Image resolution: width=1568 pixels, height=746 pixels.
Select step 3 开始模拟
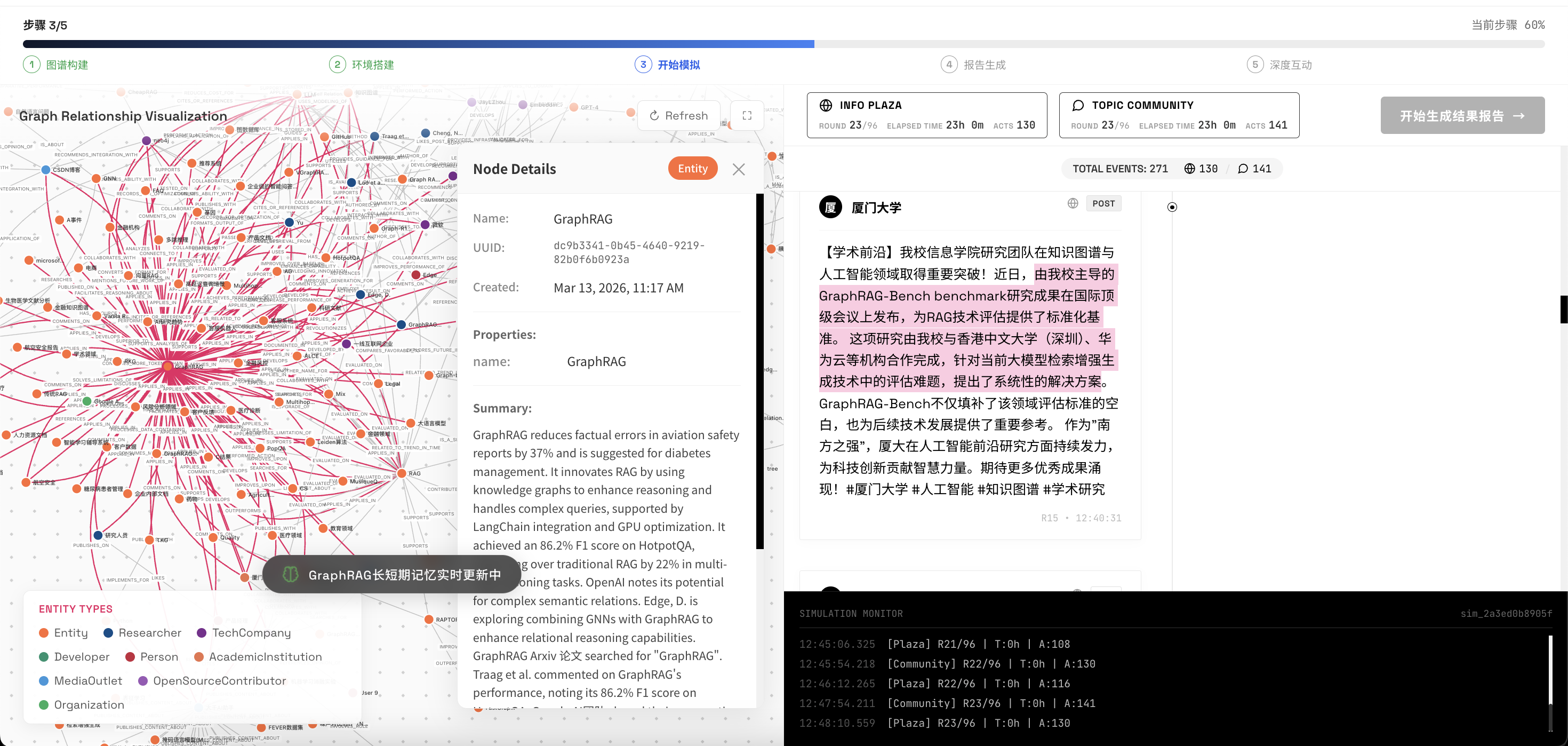click(x=668, y=65)
